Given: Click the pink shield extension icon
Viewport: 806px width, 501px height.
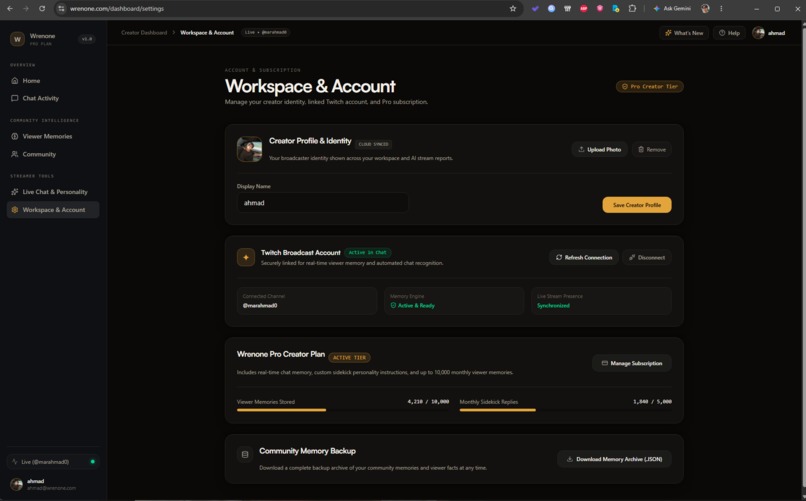Looking at the screenshot, I should (x=599, y=9).
